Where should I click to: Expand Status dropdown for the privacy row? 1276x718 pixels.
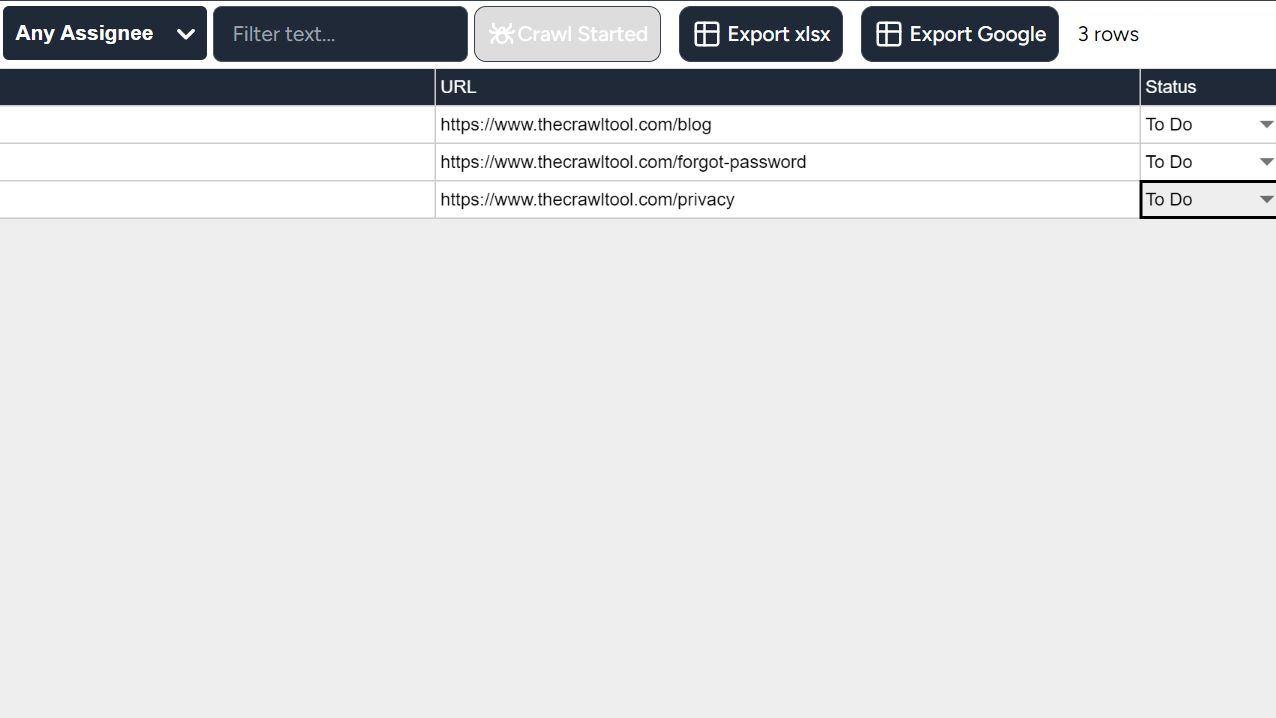click(1266, 200)
